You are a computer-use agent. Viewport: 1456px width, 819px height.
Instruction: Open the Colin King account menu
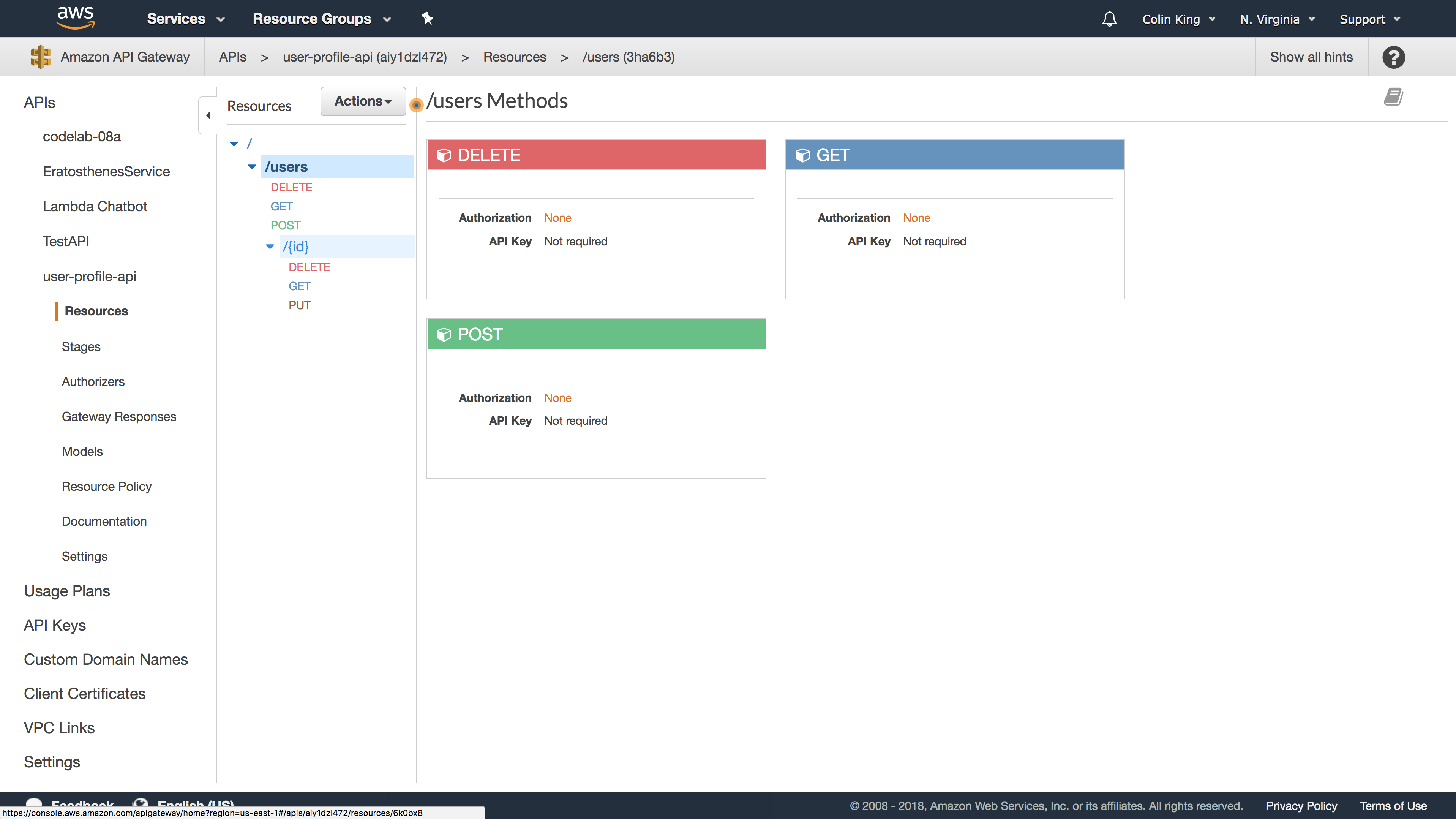pos(1178,19)
